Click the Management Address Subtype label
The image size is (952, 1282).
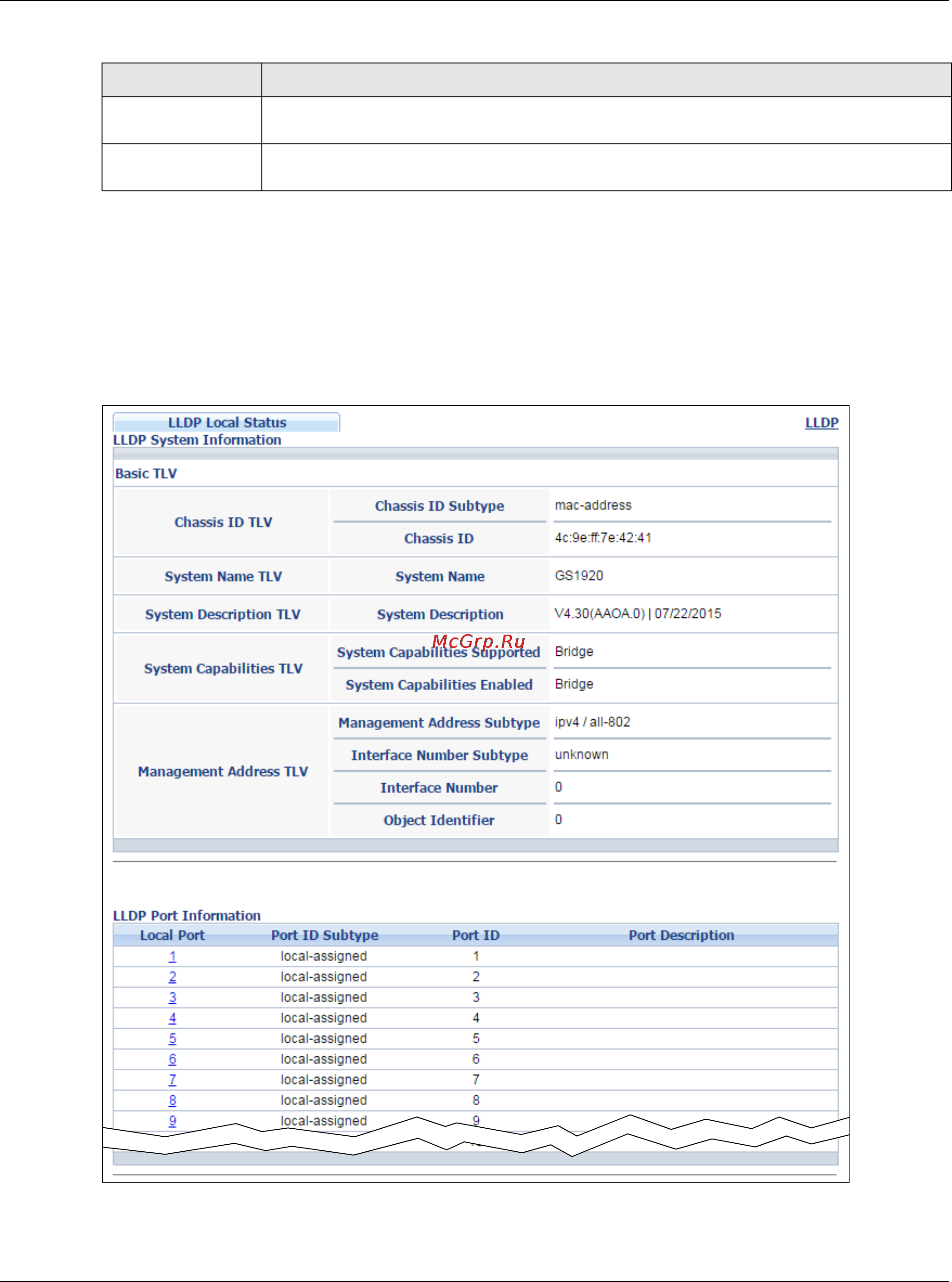pos(439,723)
